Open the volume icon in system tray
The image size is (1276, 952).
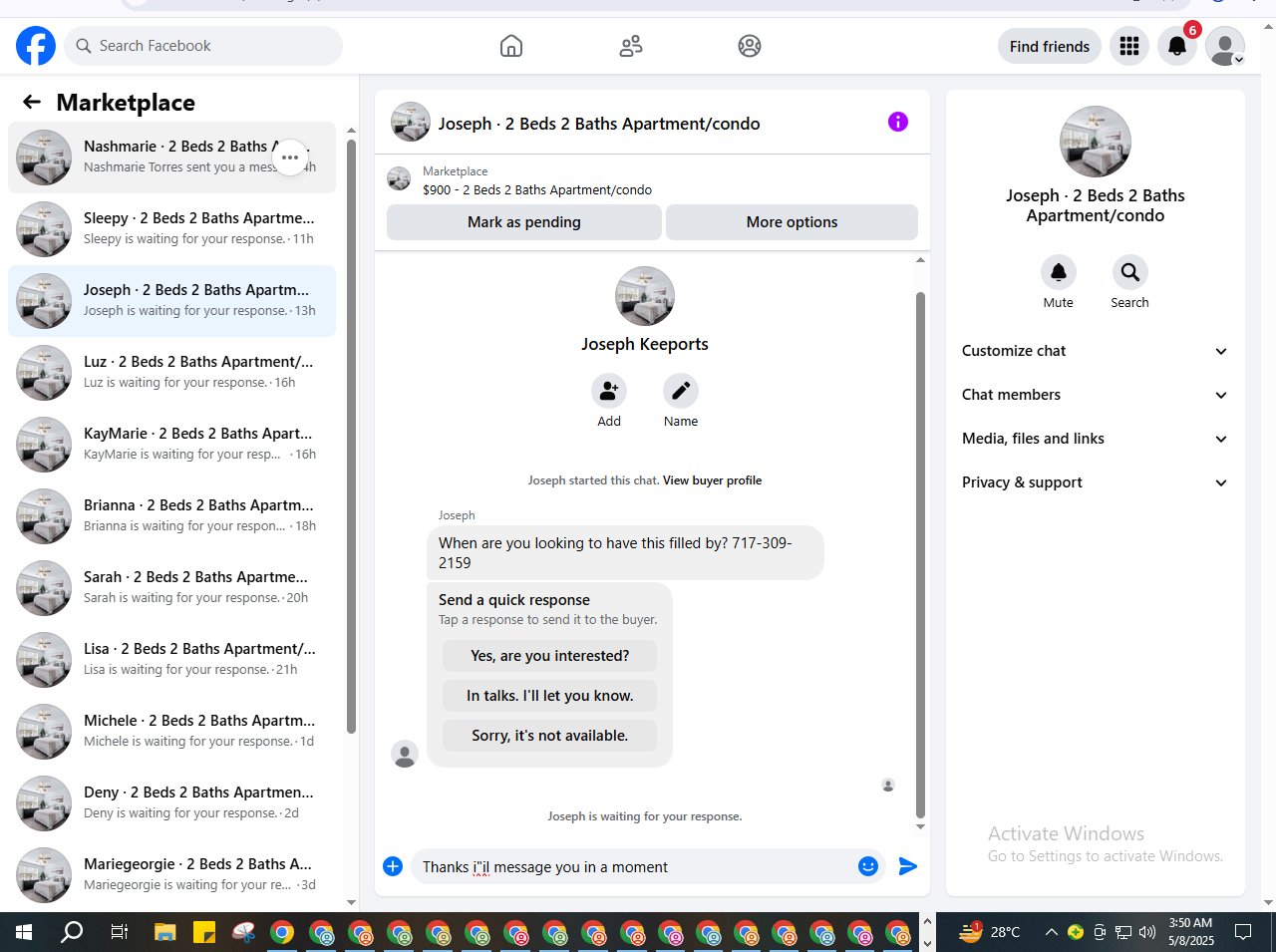1147,932
